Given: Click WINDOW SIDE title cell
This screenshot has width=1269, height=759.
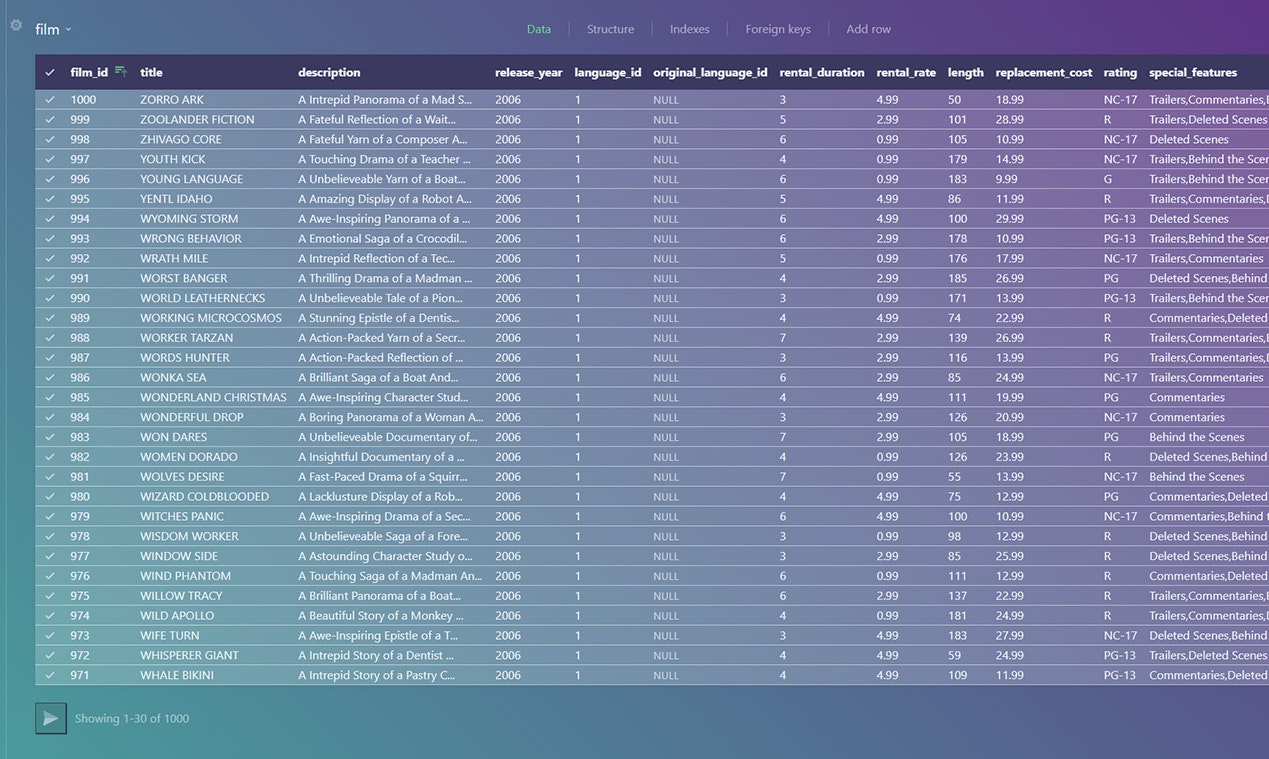Looking at the screenshot, I should pos(179,556).
